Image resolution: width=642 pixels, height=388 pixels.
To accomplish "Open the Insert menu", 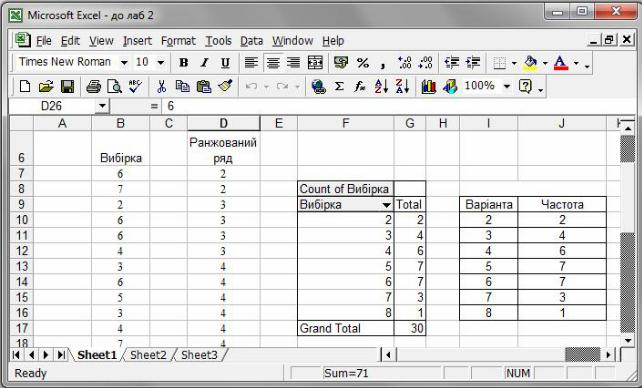I will (x=137, y=41).
